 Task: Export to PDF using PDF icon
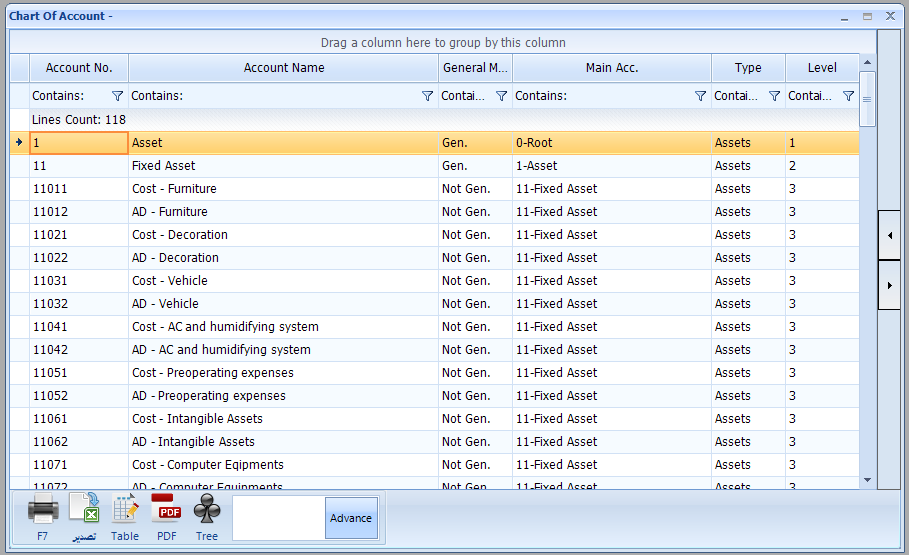tap(166, 510)
